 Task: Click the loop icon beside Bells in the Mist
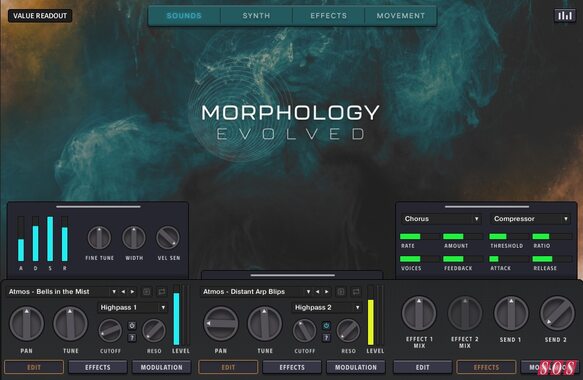161,292
